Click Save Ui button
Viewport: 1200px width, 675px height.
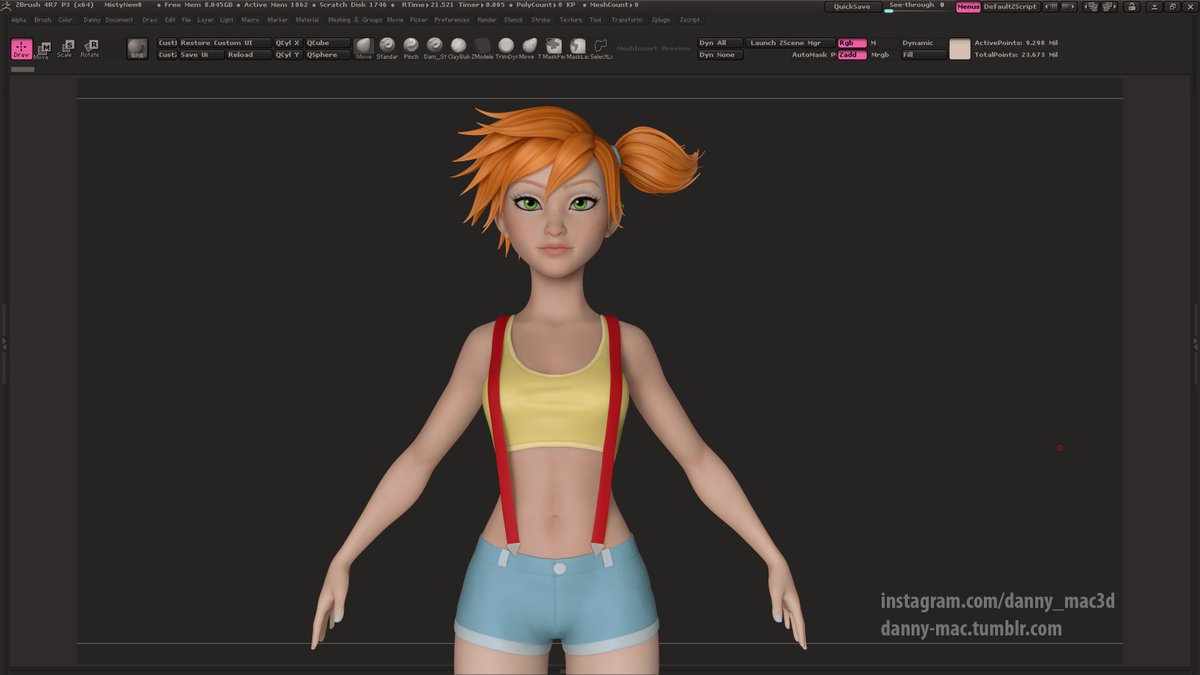click(201, 55)
